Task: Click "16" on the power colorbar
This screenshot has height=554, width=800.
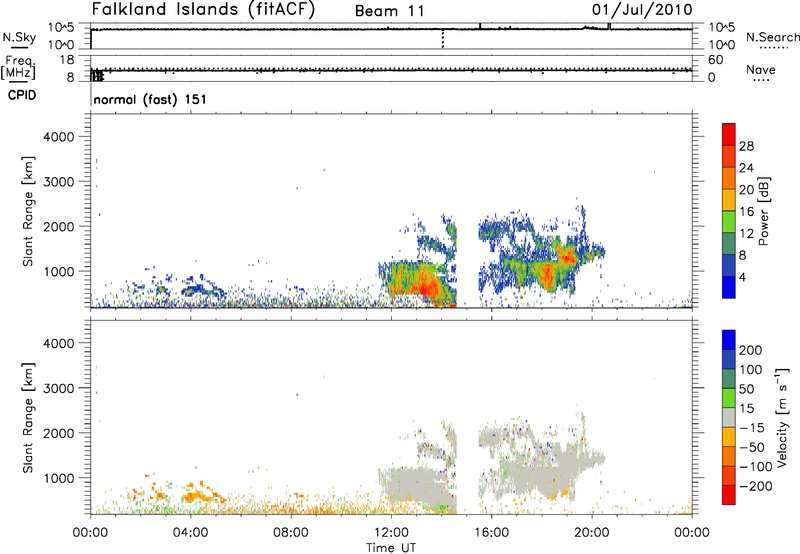Action: [x=746, y=212]
